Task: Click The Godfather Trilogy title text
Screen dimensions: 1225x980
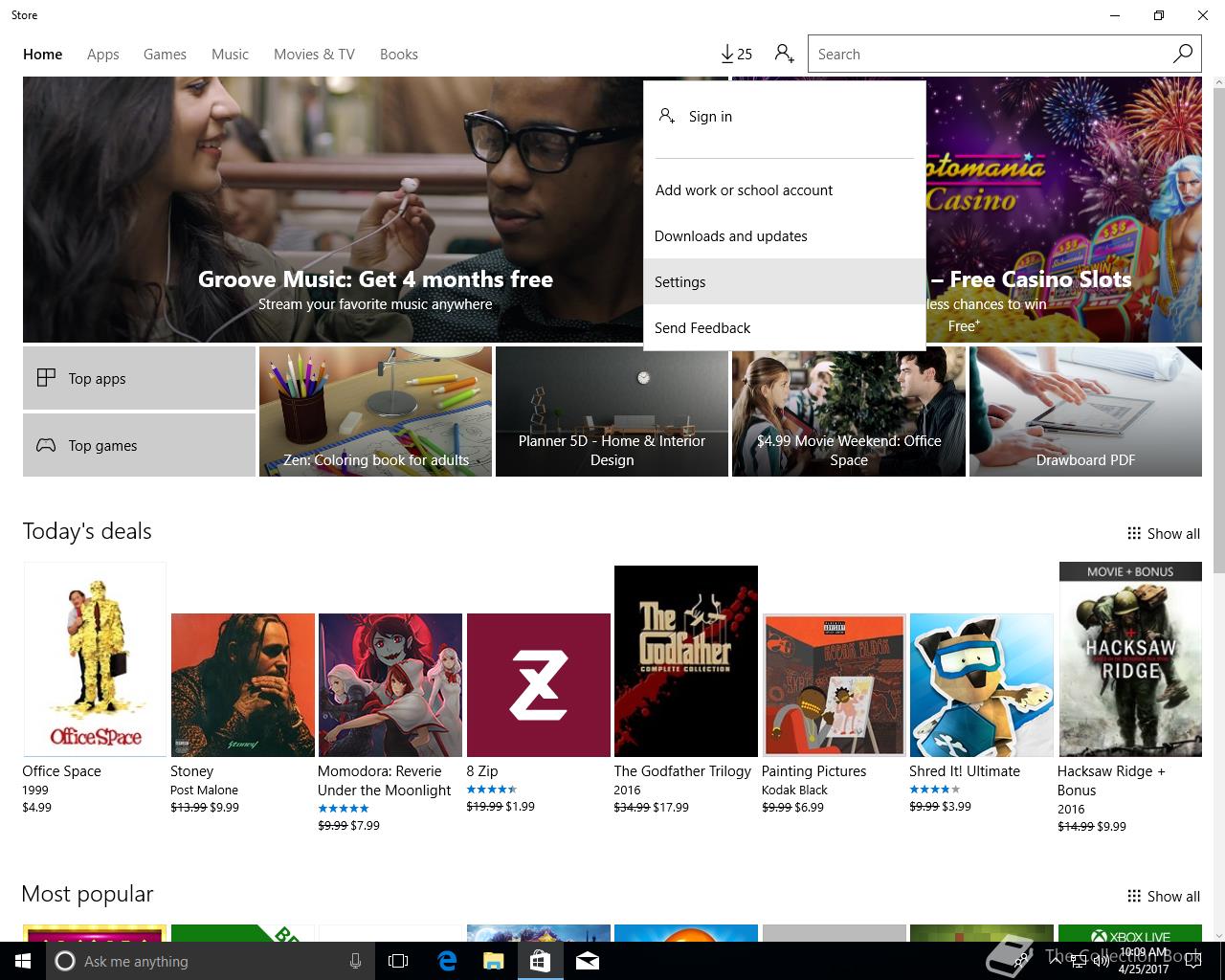Action: point(682,771)
